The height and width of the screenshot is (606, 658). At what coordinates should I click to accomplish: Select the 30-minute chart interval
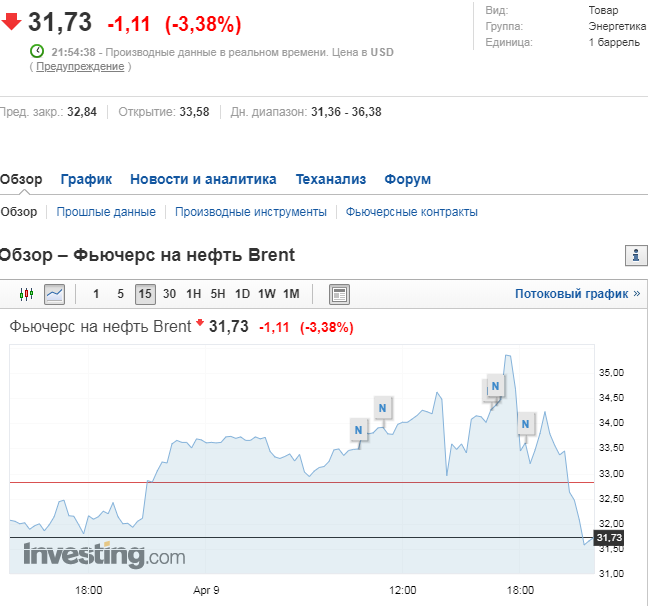tap(170, 294)
